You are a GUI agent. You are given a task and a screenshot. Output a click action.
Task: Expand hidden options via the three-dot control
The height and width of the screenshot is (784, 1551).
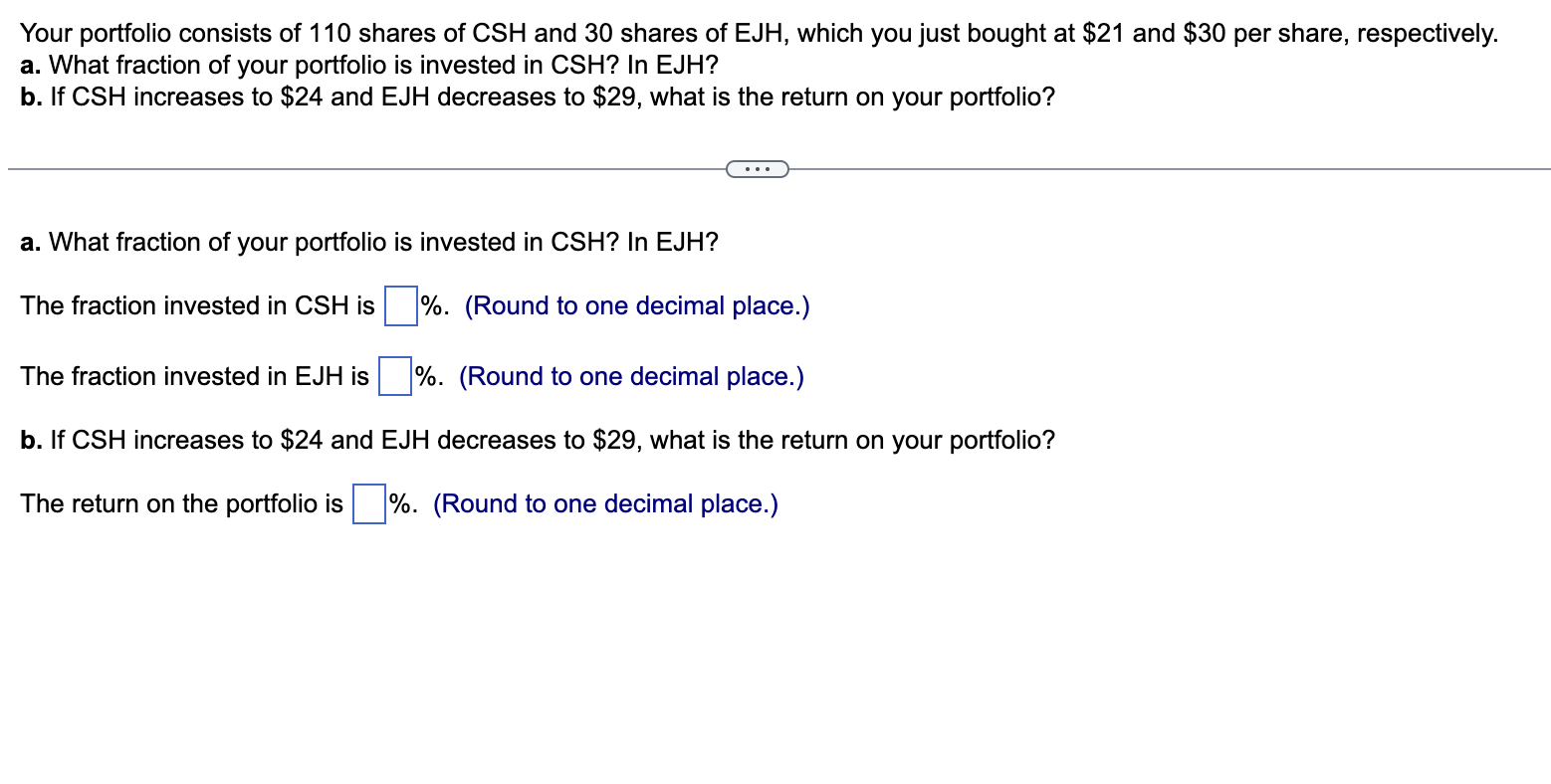click(x=758, y=168)
